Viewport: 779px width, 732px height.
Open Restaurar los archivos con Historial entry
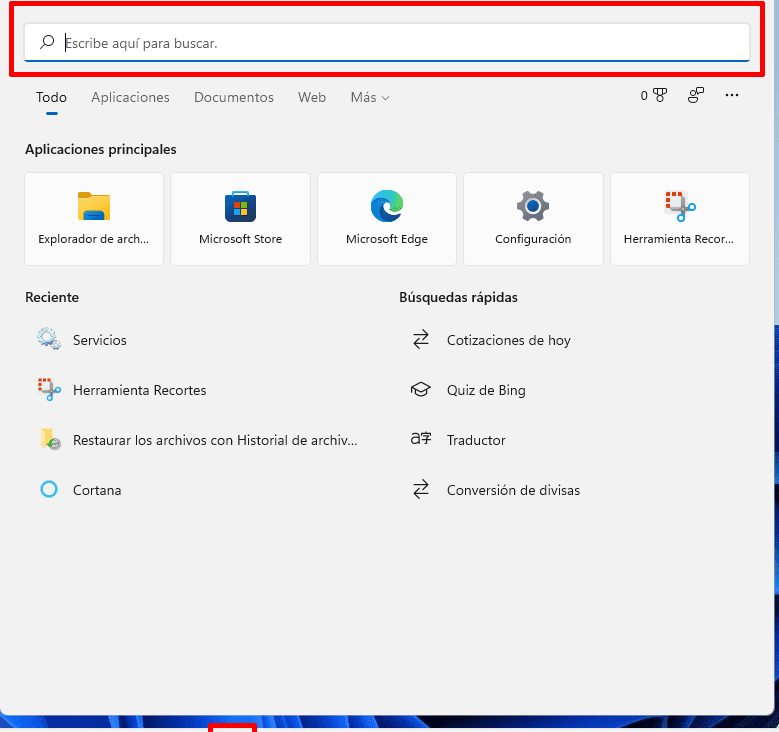click(x=215, y=440)
